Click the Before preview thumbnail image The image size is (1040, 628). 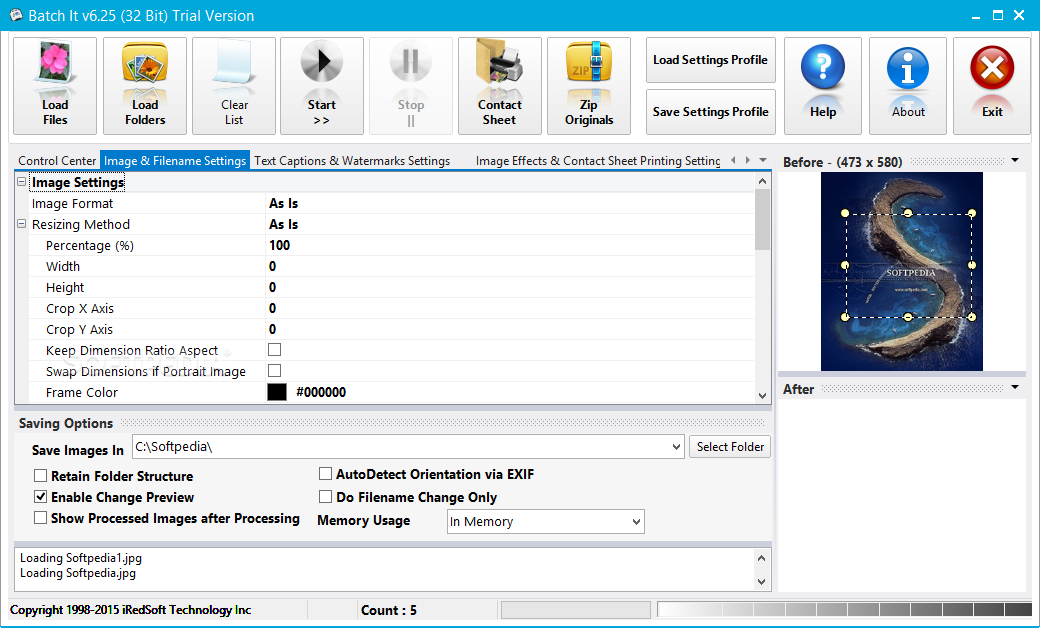click(x=901, y=271)
